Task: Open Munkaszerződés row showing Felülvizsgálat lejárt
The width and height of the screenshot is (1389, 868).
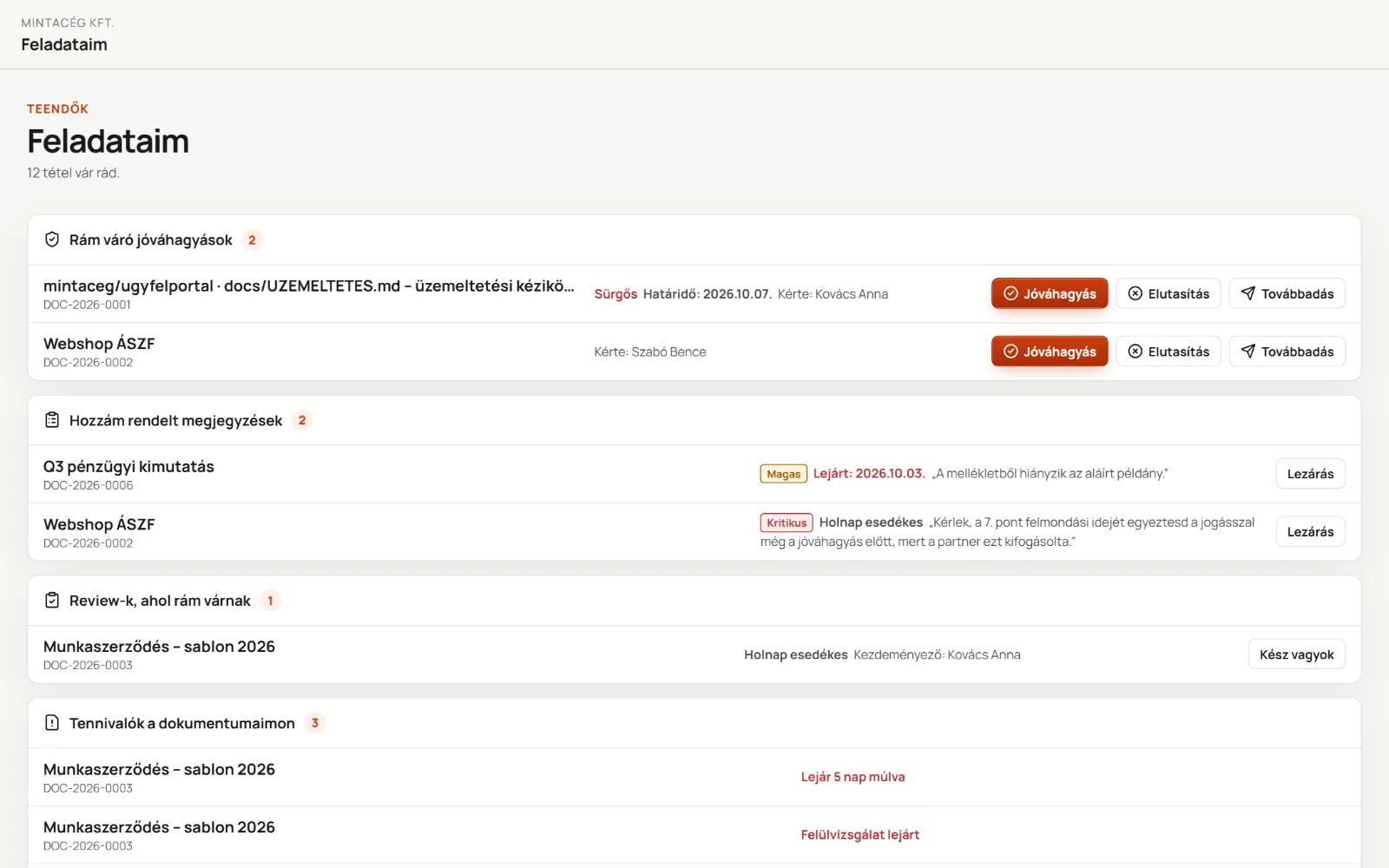Action: coord(159,827)
